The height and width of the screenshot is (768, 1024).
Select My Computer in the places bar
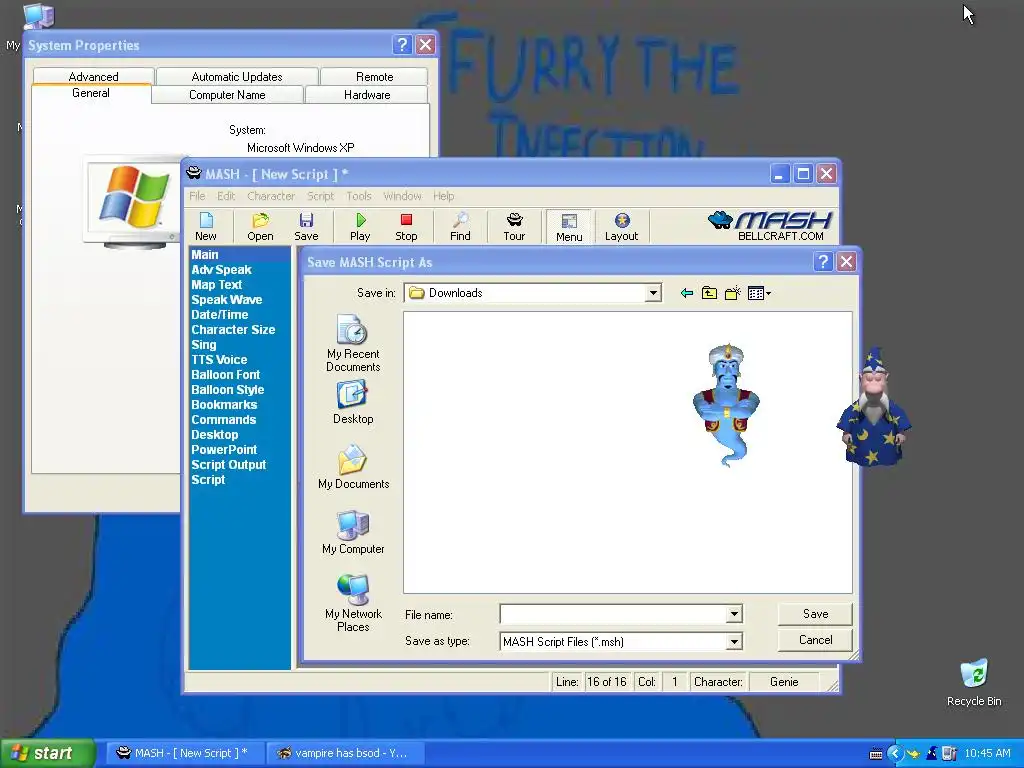pos(353,532)
